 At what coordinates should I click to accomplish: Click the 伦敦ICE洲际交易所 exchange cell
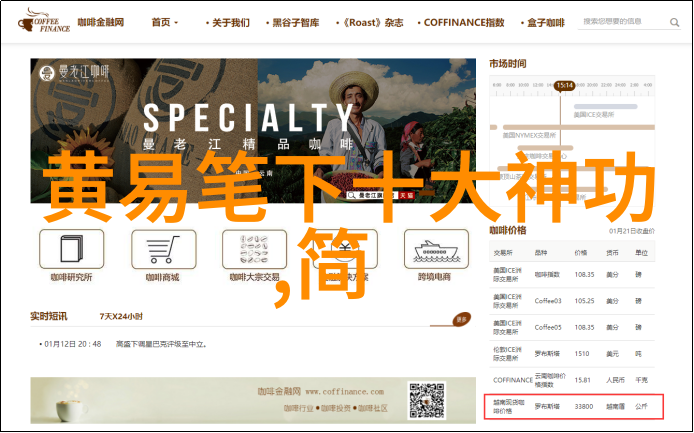tap(507, 354)
